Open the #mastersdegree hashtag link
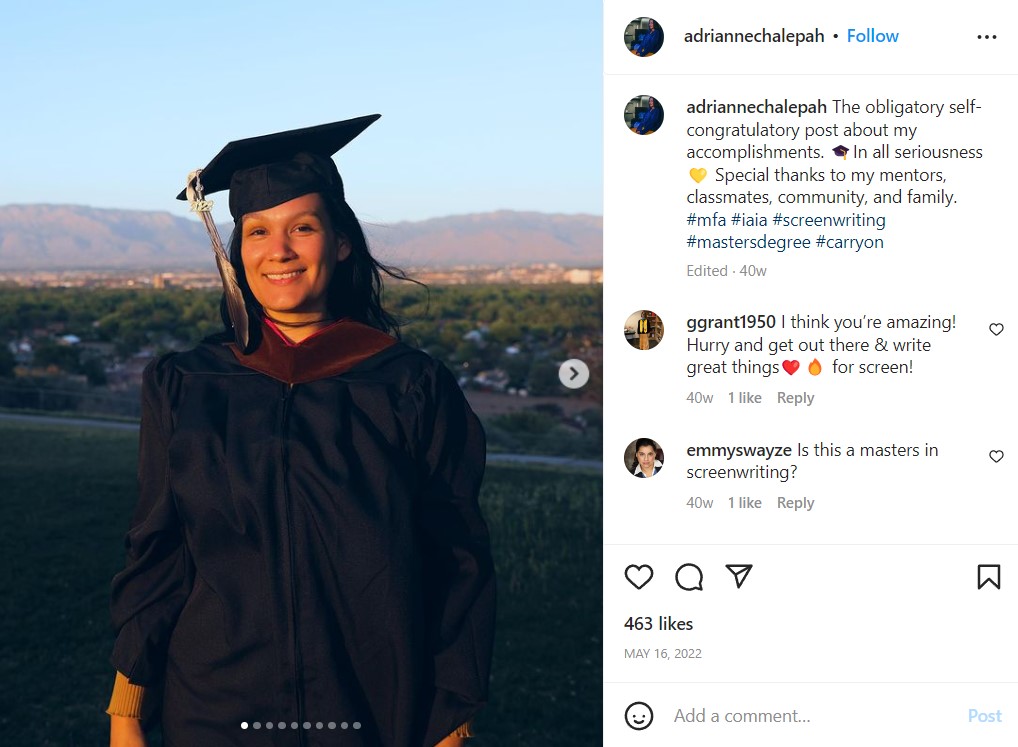 [747, 242]
